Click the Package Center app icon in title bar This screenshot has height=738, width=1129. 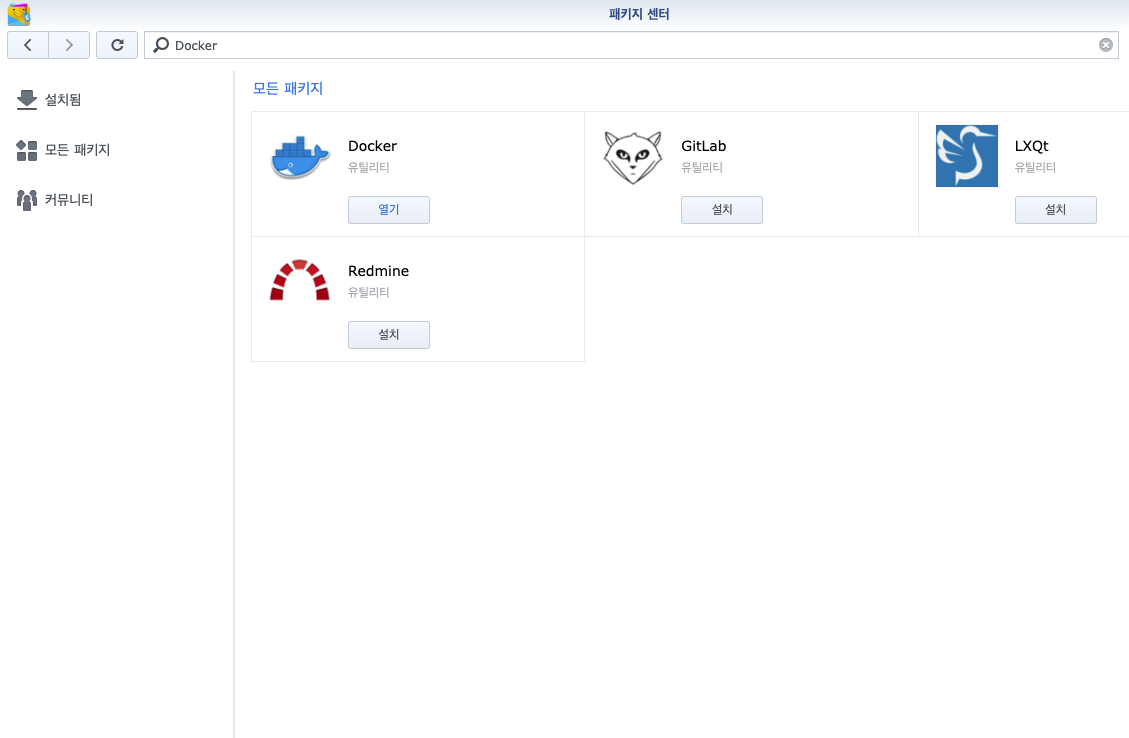click(19, 14)
